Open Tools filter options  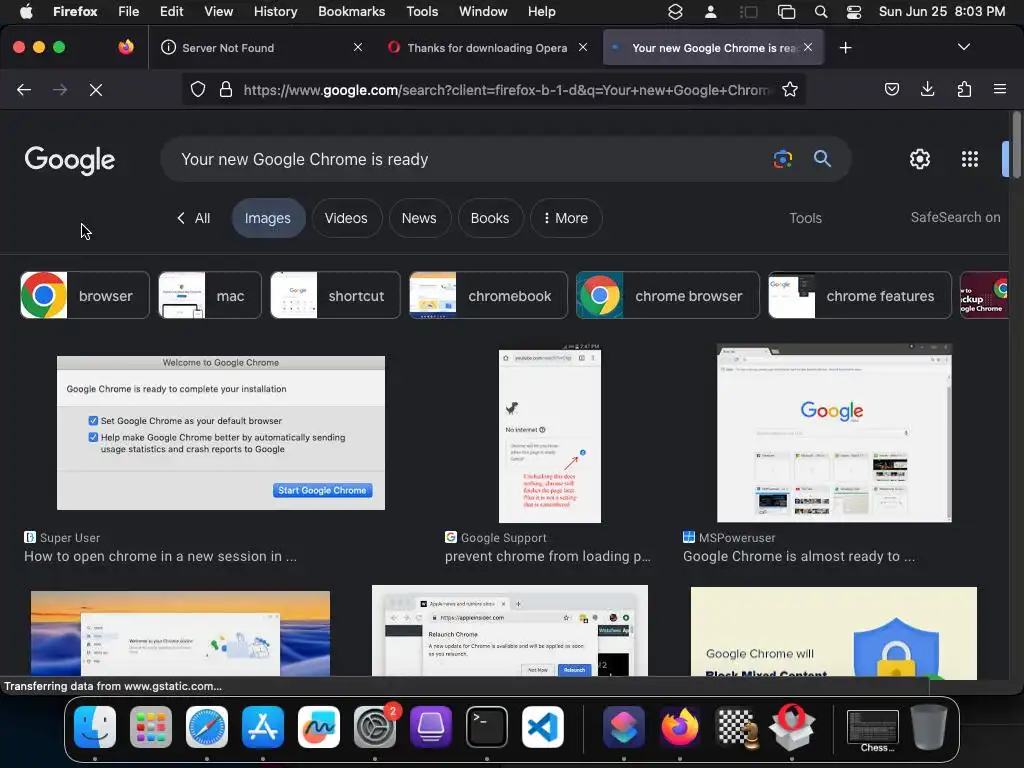[x=805, y=218]
